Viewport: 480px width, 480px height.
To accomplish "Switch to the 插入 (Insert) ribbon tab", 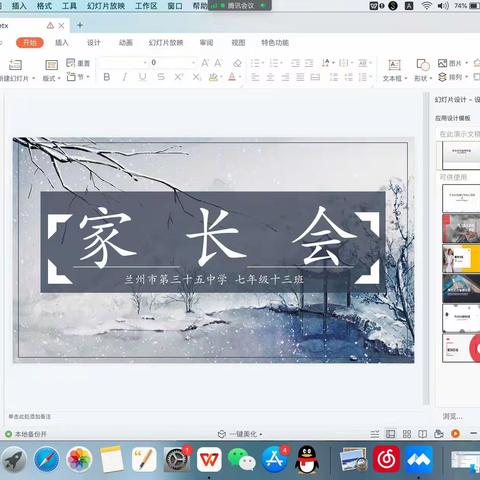I will click(x=62, y=43).
